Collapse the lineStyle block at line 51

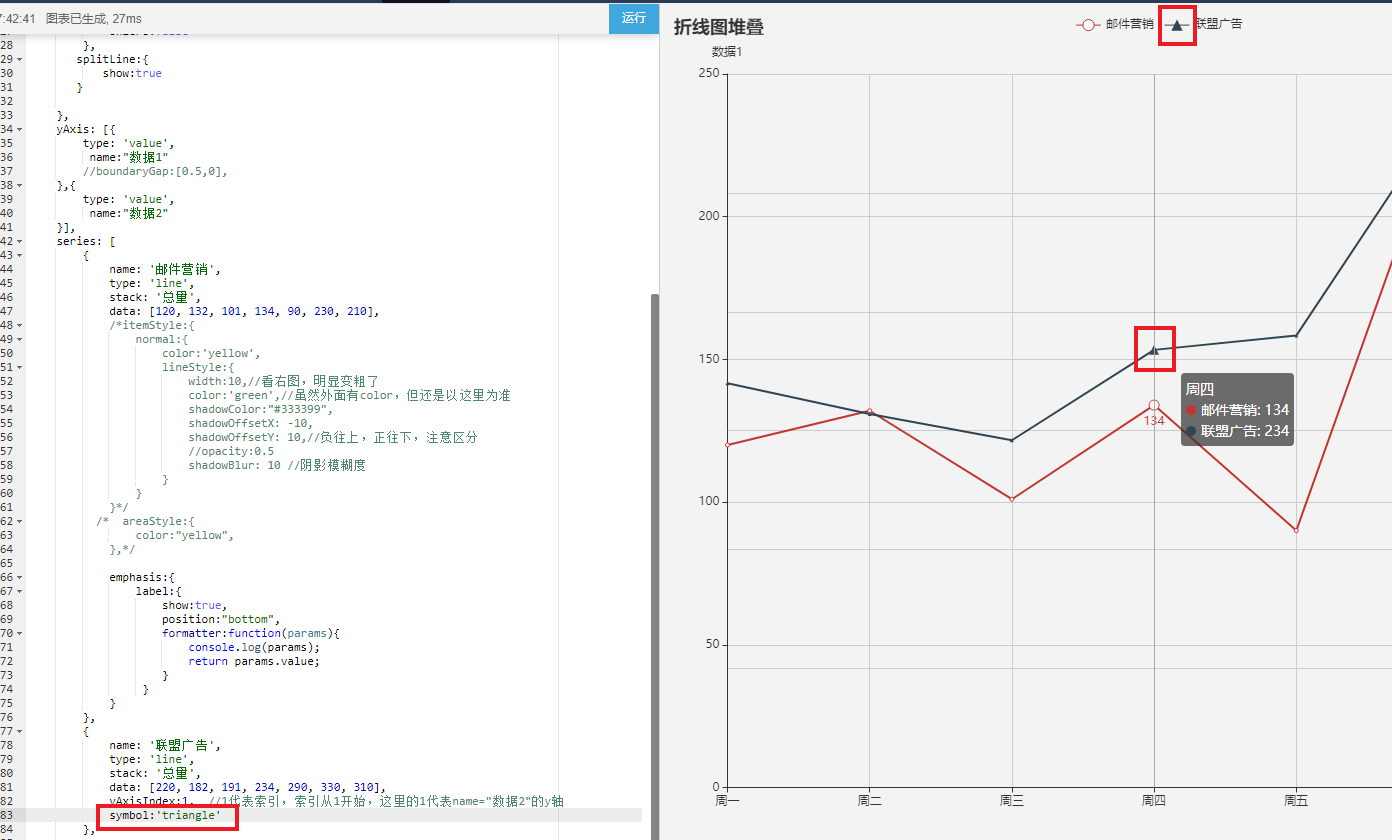tap(19, 367)
